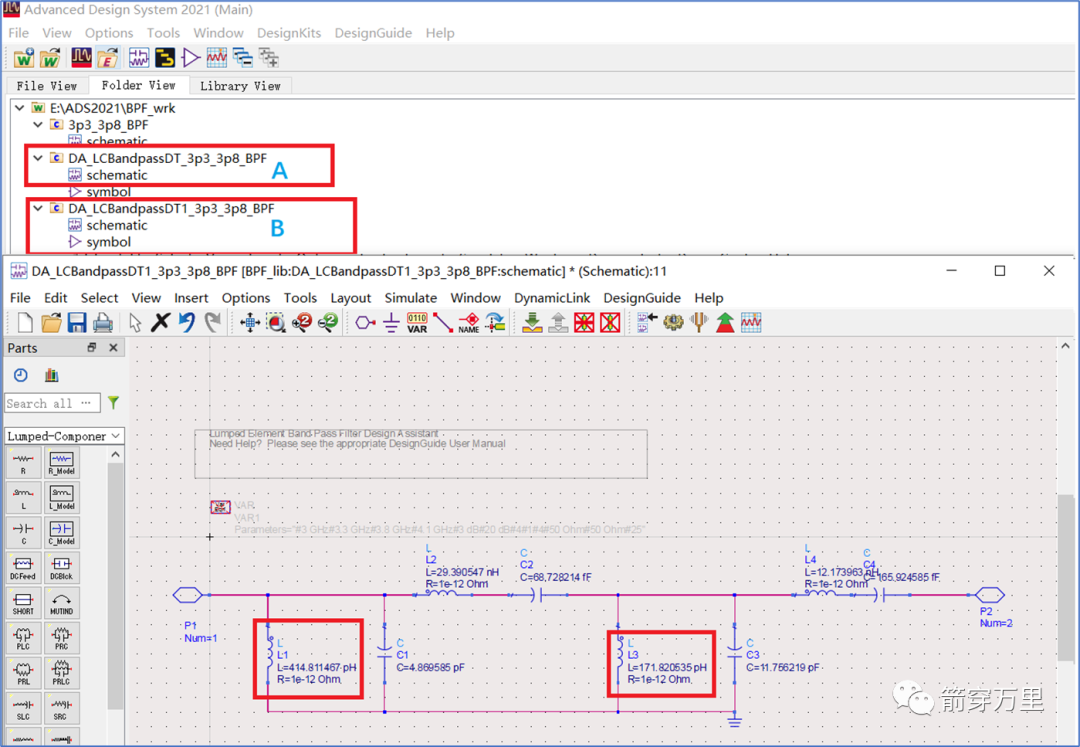The height and width of the screenshot is (747, 1080).
Task: Click the Simulate gear icon
Action: pos(673,322)
